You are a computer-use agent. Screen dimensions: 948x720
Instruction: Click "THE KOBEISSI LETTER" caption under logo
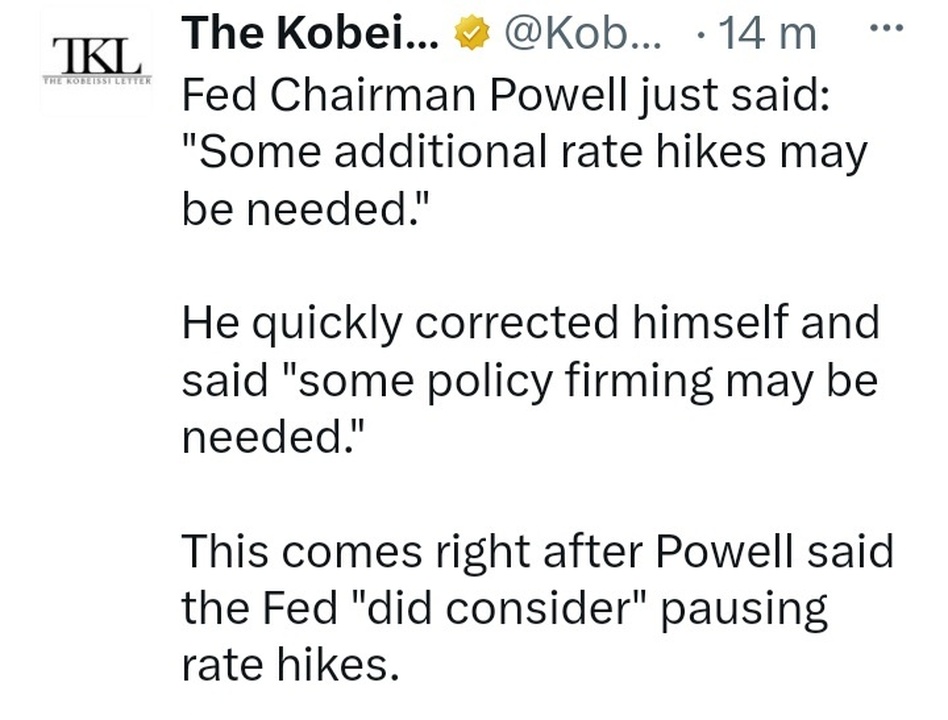tap(97, 80)
